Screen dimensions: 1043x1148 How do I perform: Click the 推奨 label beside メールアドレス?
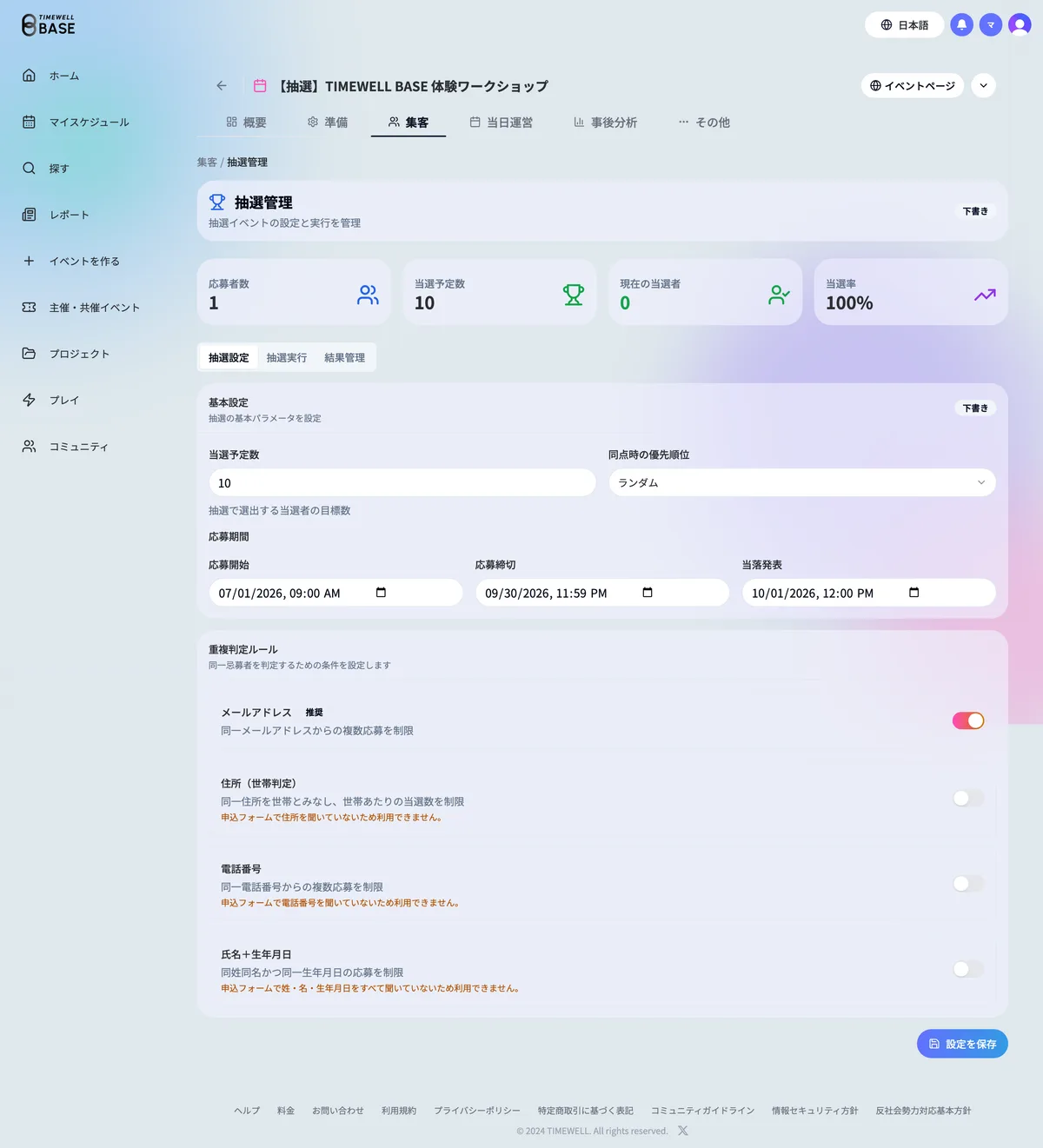315,713
